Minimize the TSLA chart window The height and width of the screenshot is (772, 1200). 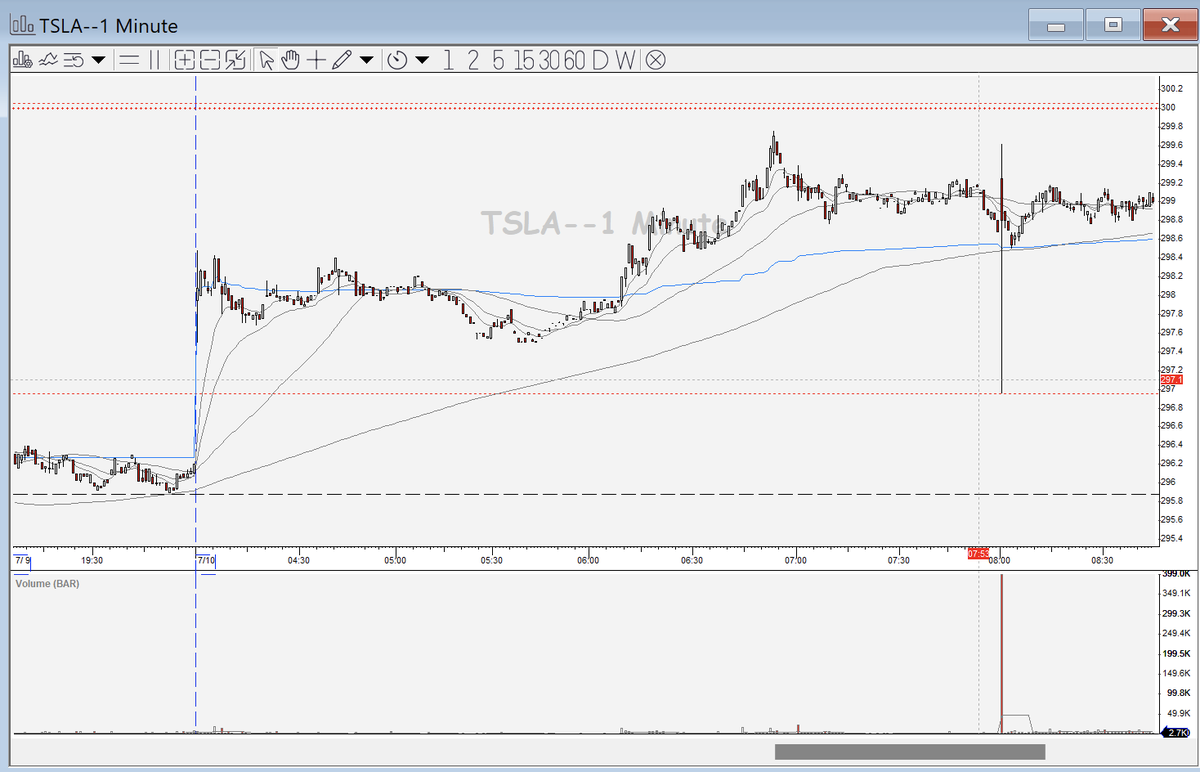1057,25
